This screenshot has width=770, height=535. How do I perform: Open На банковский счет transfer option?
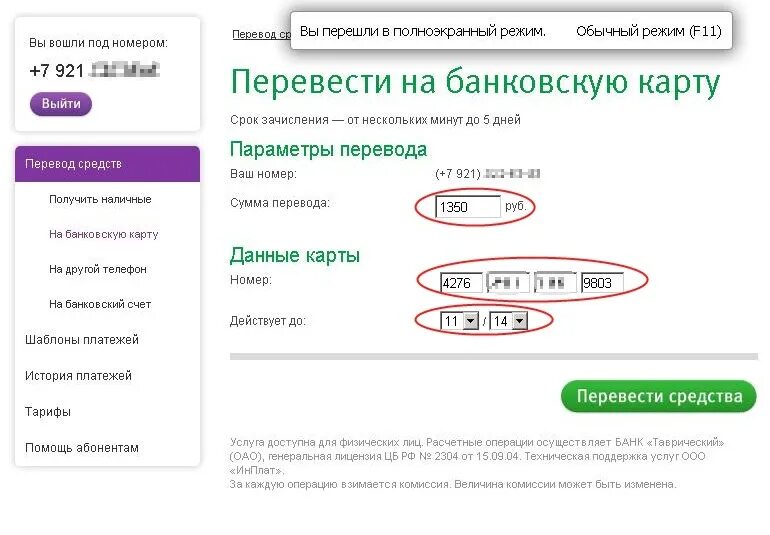pos(100,305)
